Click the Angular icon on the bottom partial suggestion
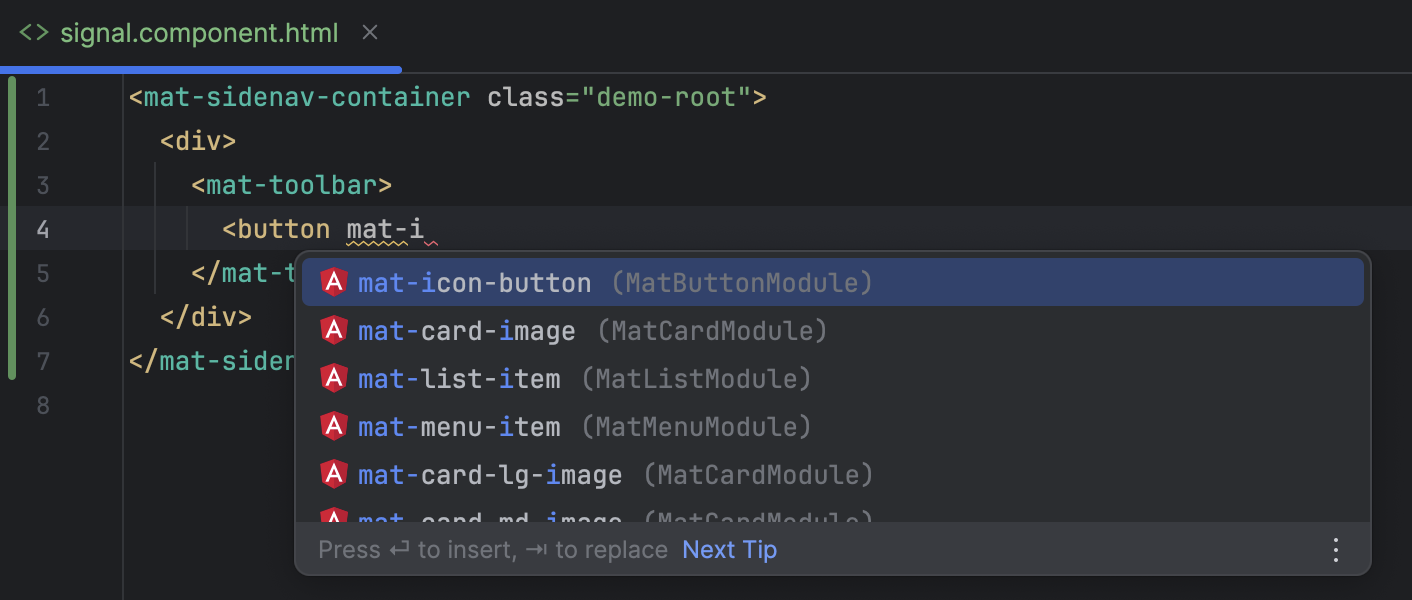 [x=334, y=516]
